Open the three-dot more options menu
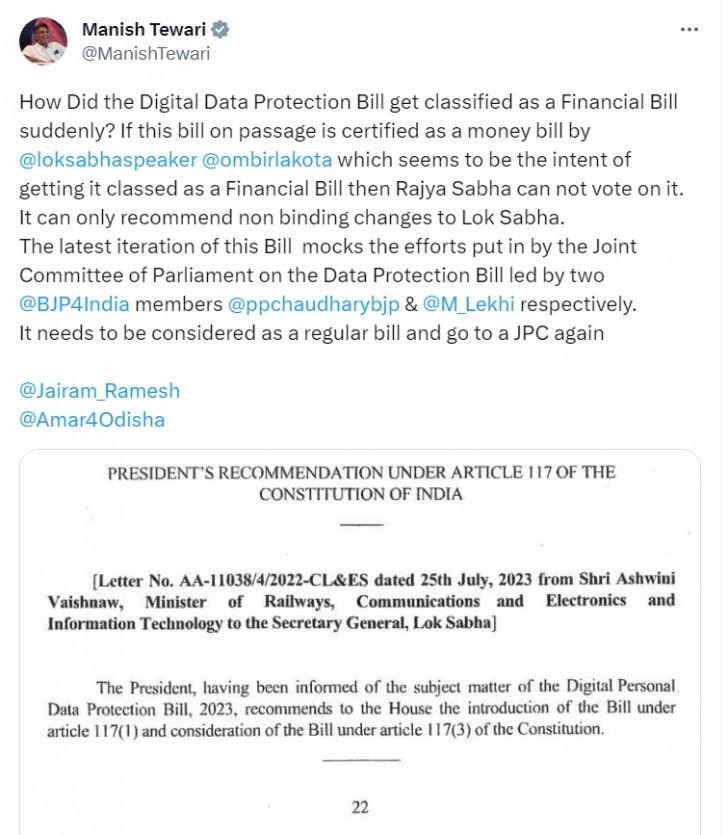The image size is (728, 835). coord(689,30)
